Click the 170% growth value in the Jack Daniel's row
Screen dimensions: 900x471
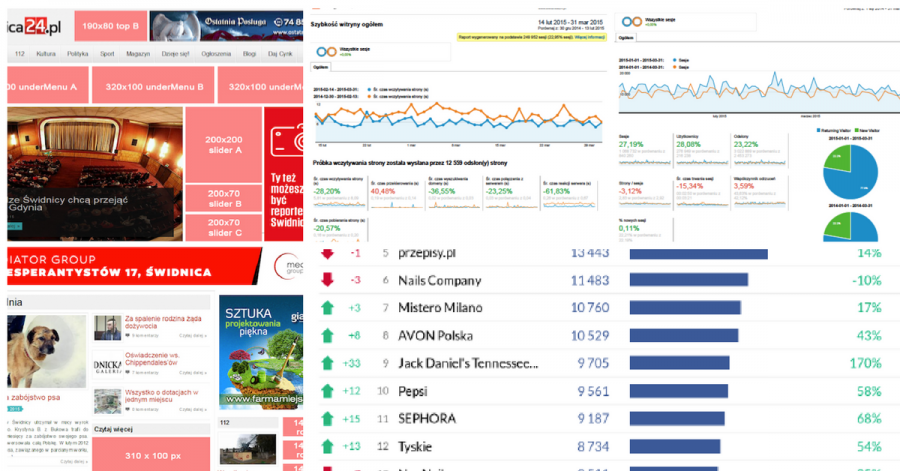(x=866, y=363)
